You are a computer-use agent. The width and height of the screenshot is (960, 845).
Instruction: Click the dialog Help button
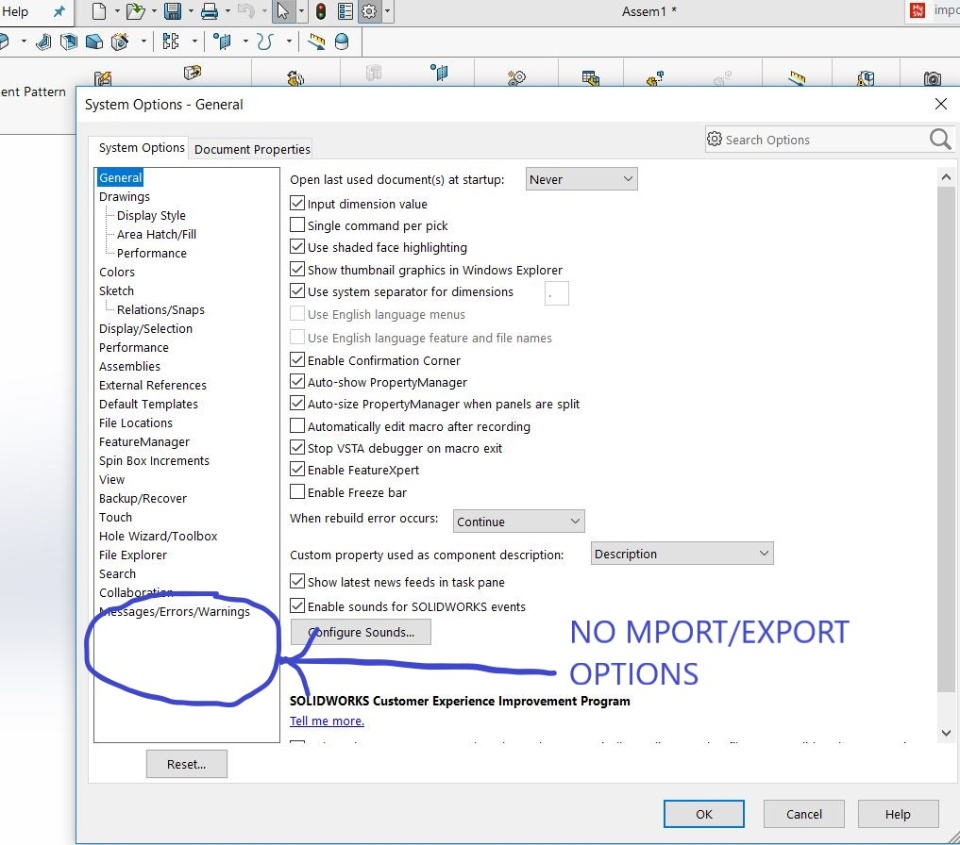(898, 814)
